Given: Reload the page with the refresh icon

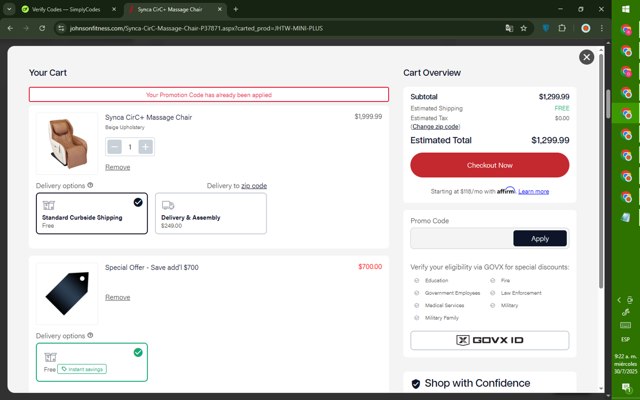Looking at the screenshot, I should click(x=42, y=28).
